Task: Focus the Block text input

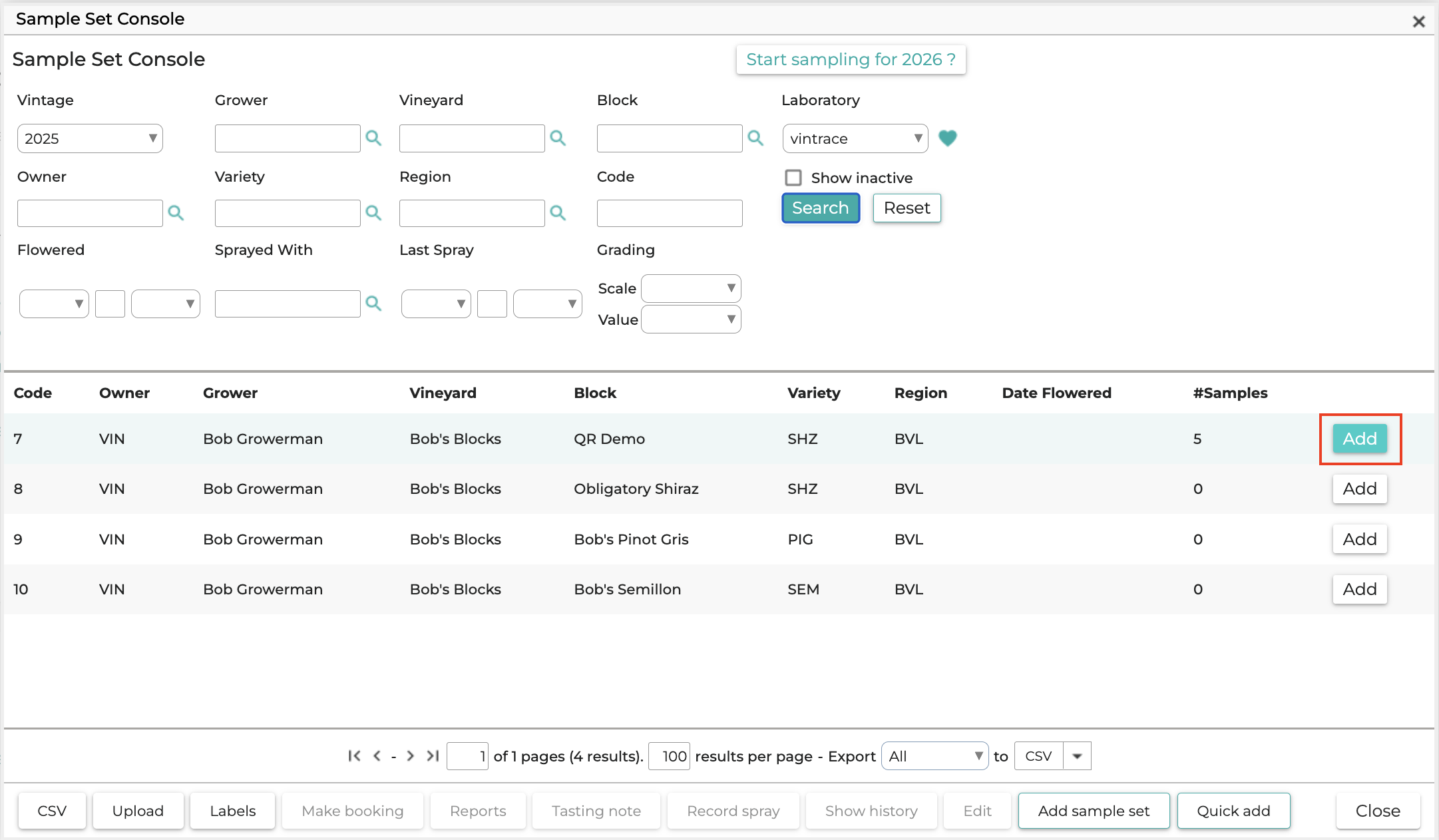Action: 670,138
